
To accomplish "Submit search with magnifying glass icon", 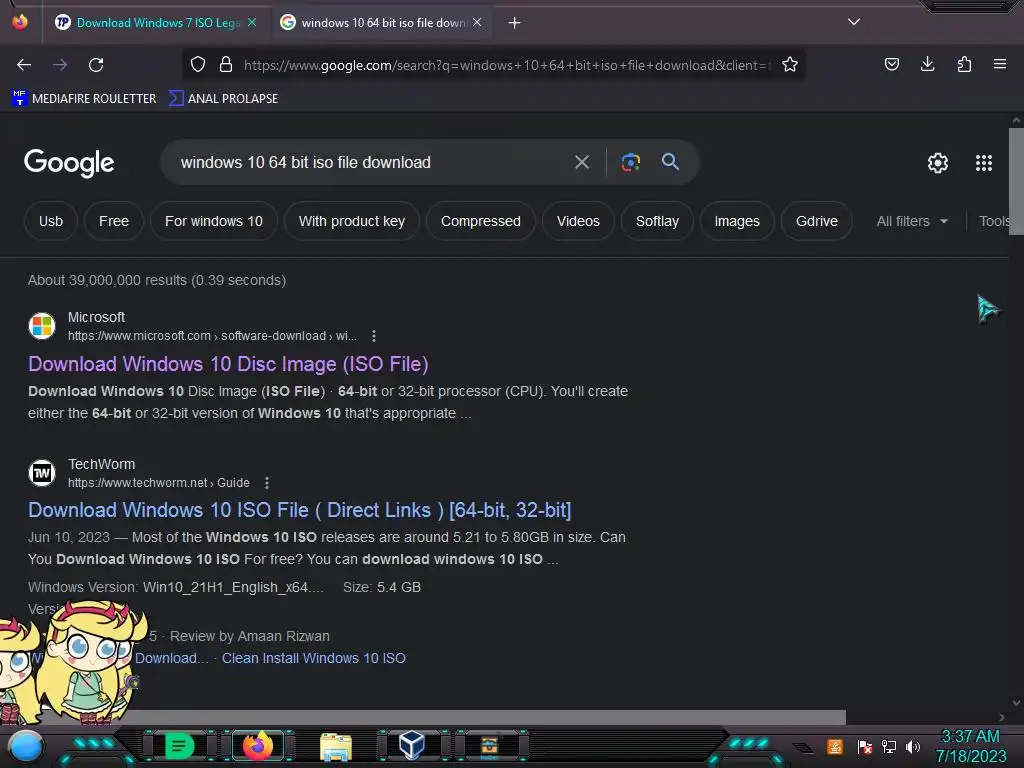I will [x=670, y=162].
